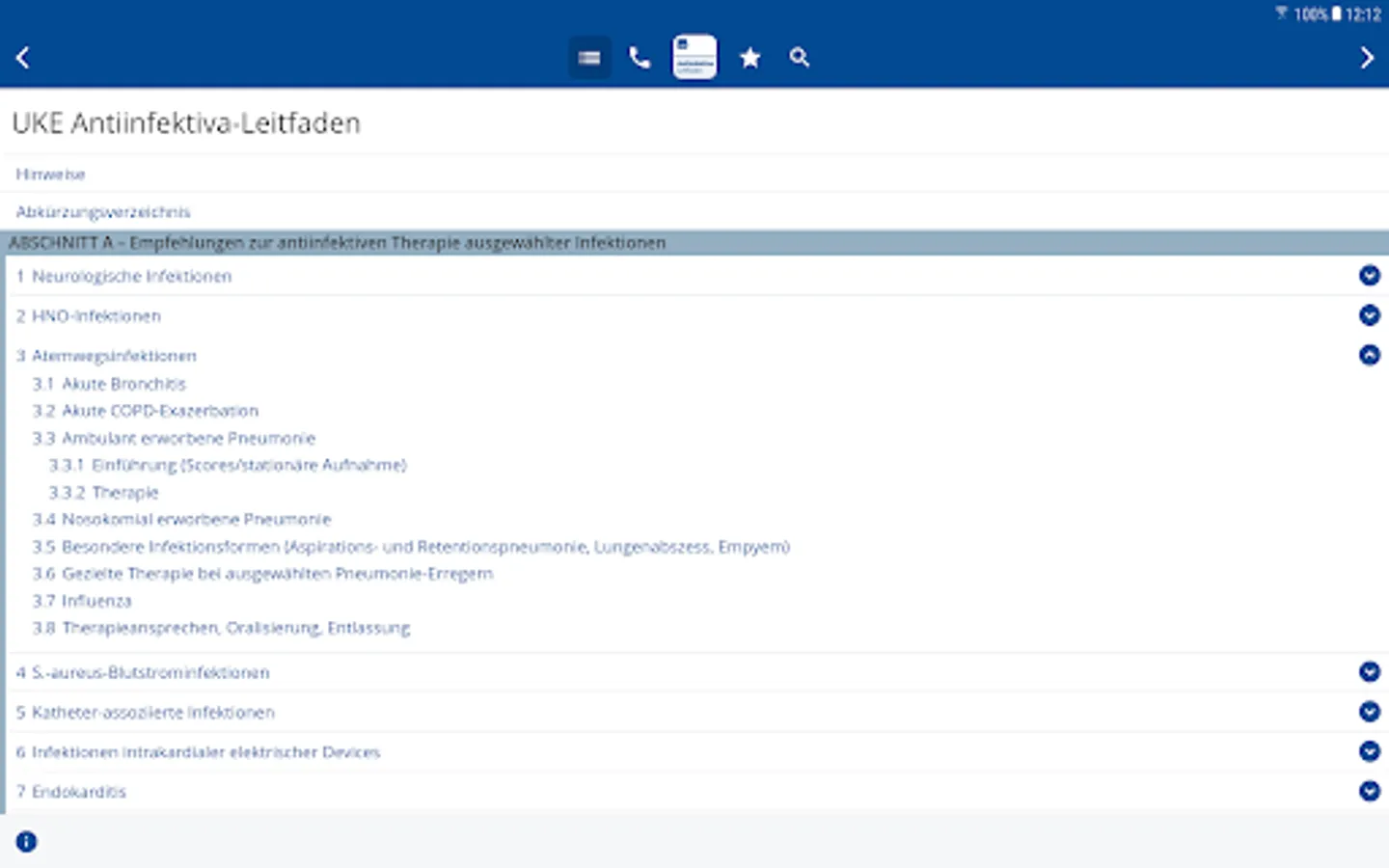Open the Abkürzungsverzeichnis link
1389x868 pixels.
[x=103, y=212]
